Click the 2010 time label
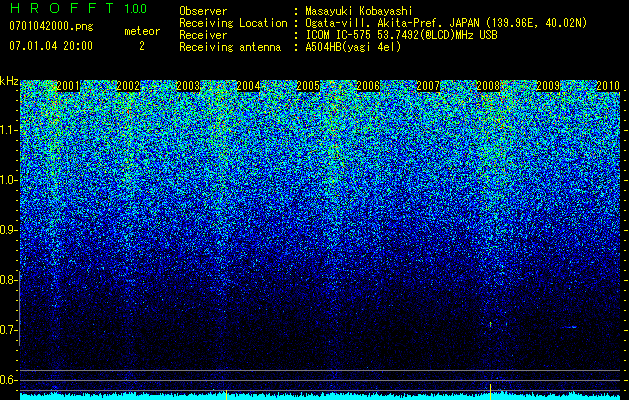This screenshot has width=629, height=400. [608, 86]
